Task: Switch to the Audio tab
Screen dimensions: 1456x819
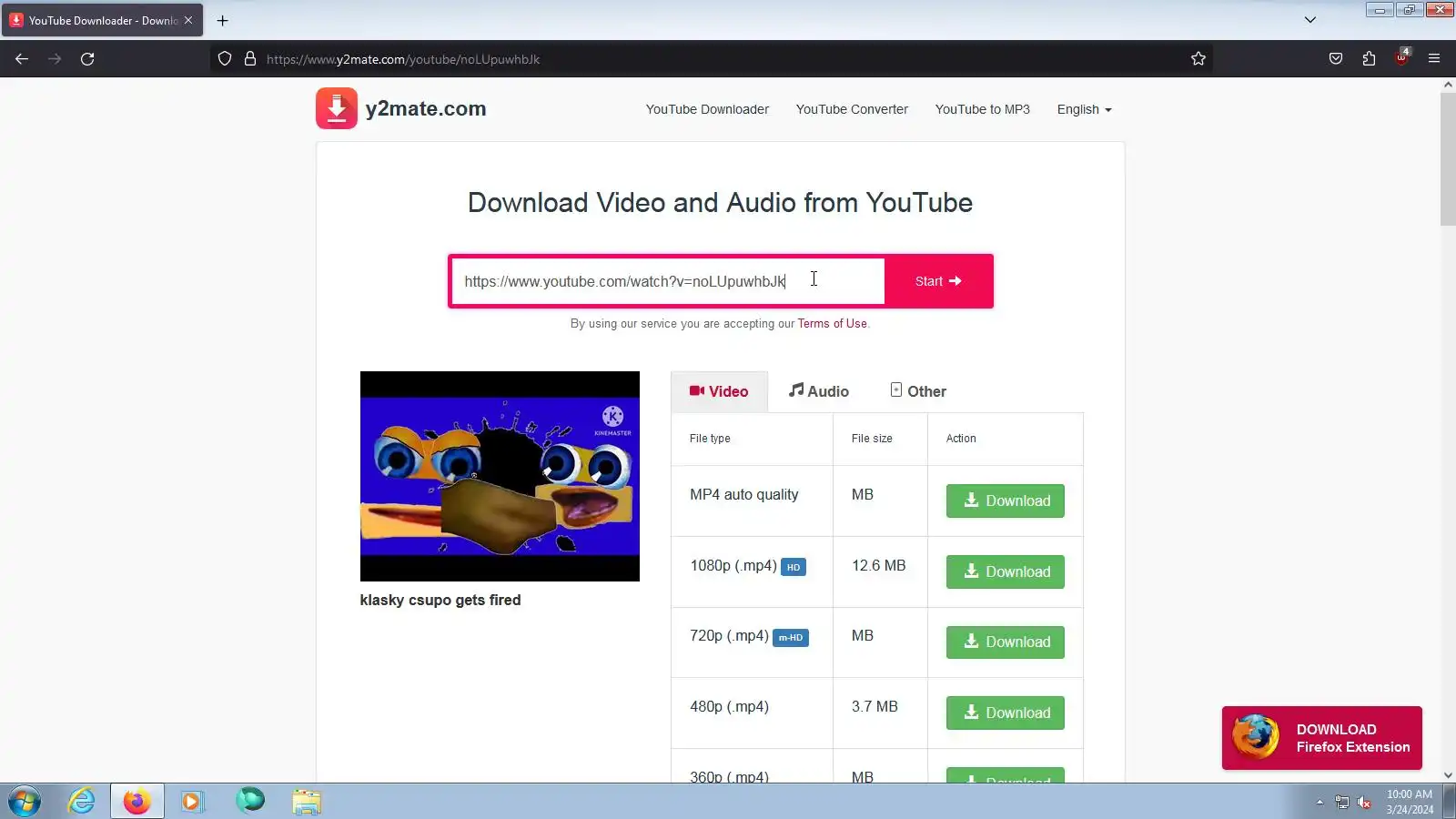Action: 818,391
